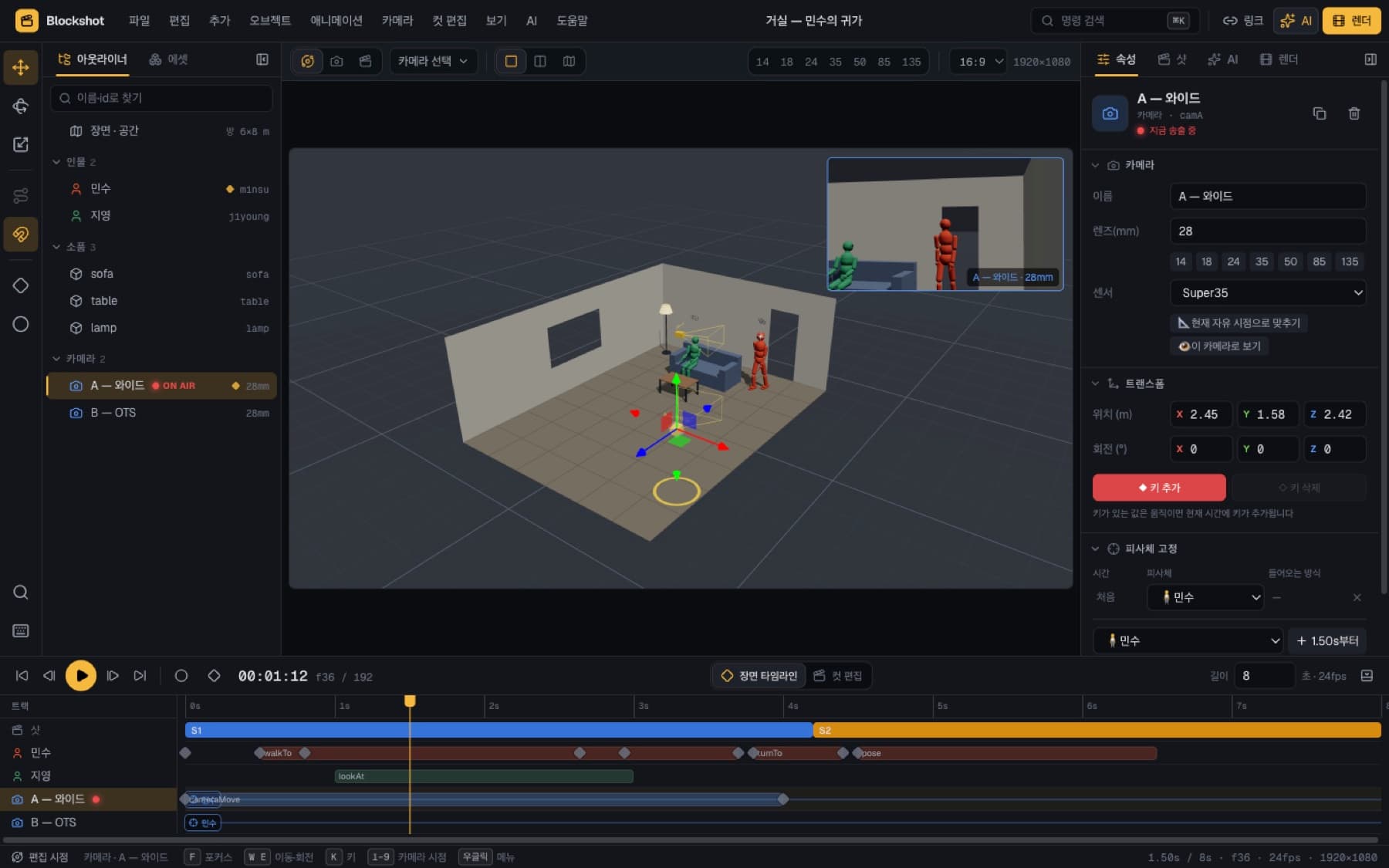Switch to 컷 편집 timeline mode
Image resolution: width=1389 pixels, height=868 pixels.
[838, 676]
